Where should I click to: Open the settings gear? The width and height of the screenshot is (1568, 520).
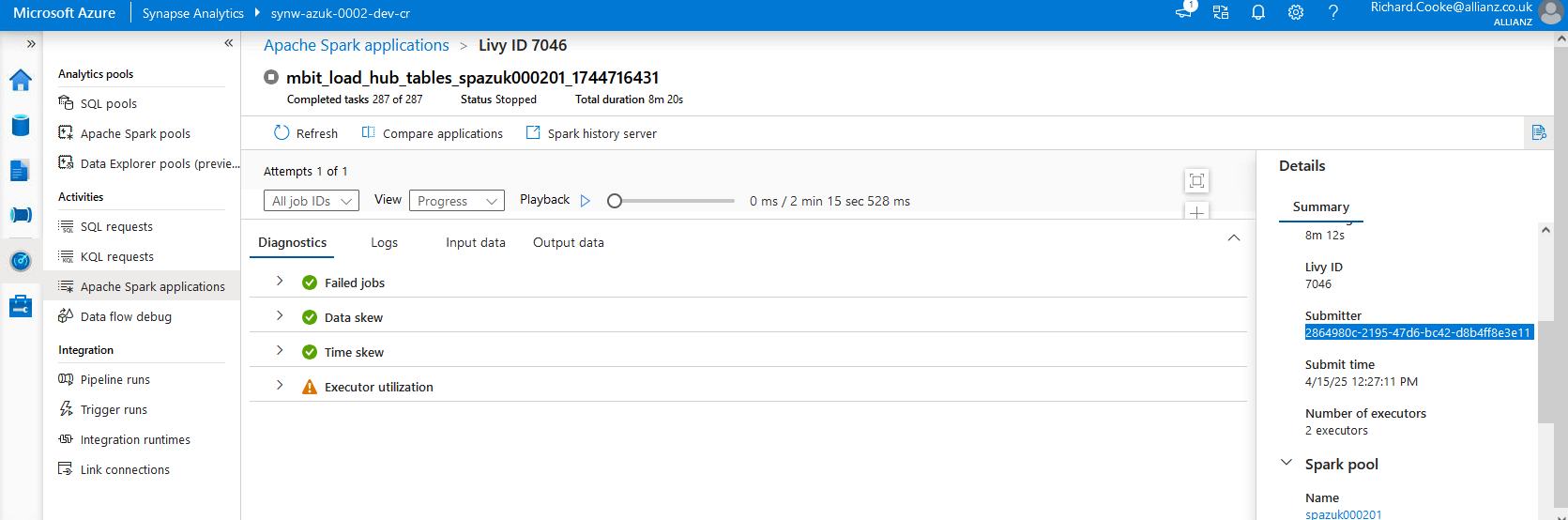click(1296, 12)
